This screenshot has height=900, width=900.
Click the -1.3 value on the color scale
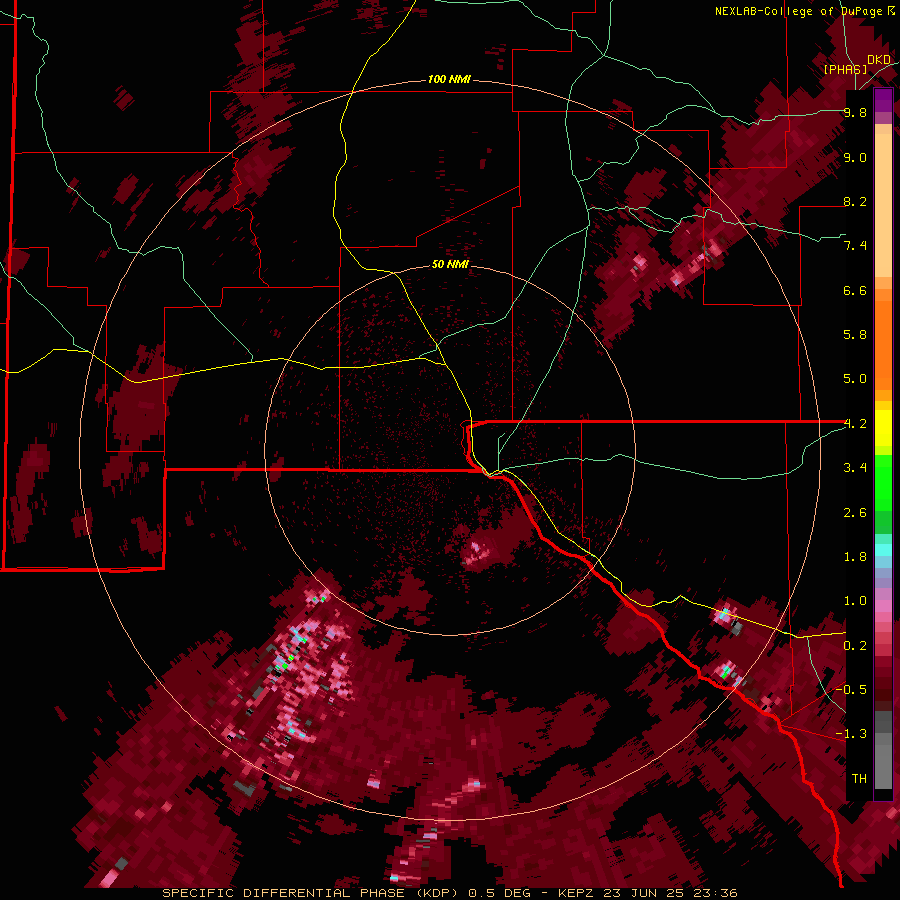coord(851,734)
